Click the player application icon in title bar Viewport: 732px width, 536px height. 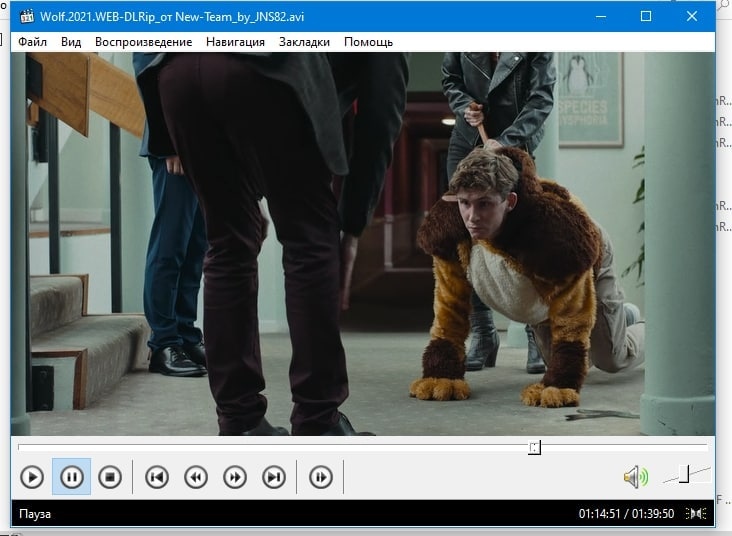click(x=27, y=16)
